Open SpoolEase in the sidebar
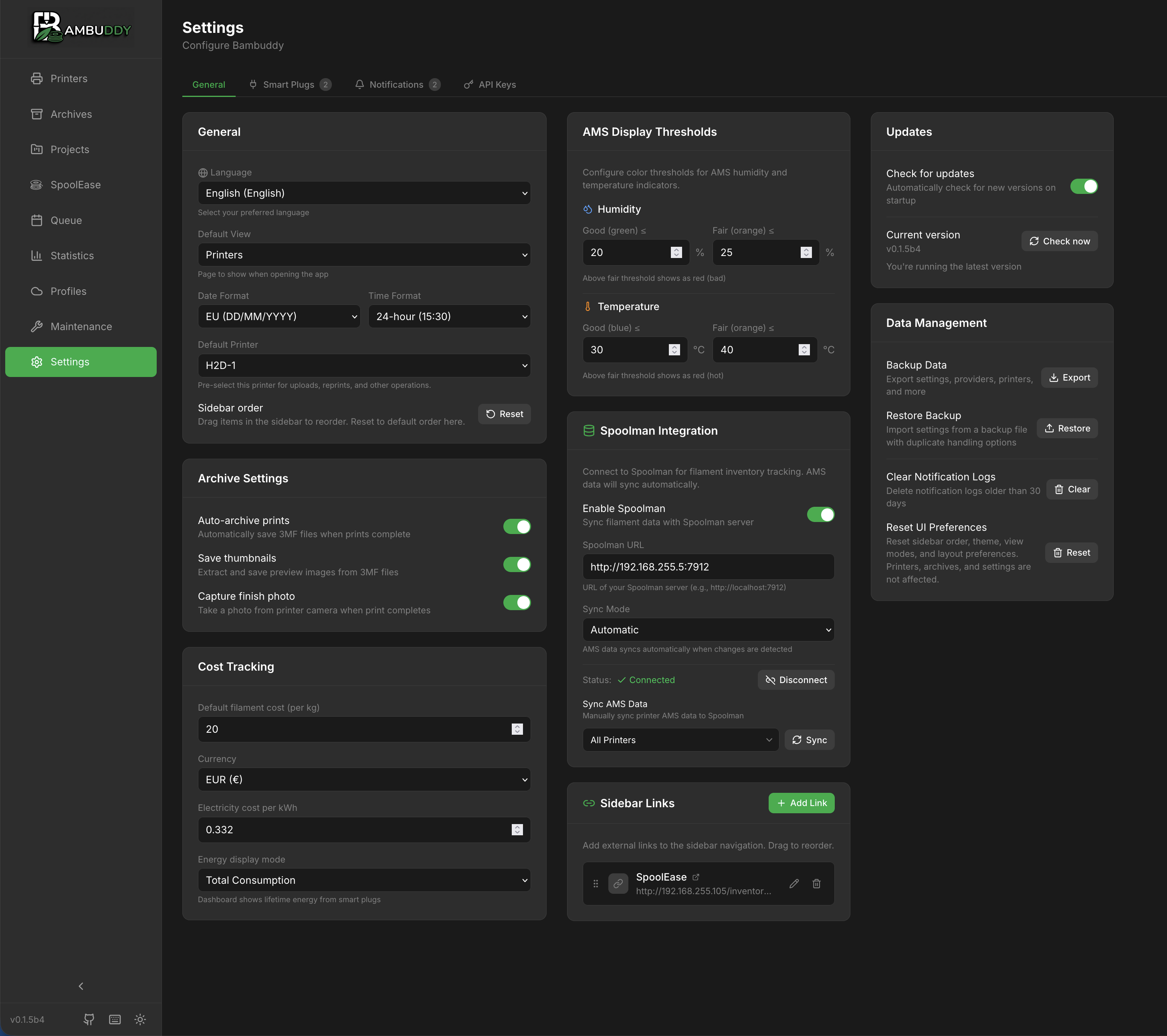1167x1036 pixels. (81, 185)
